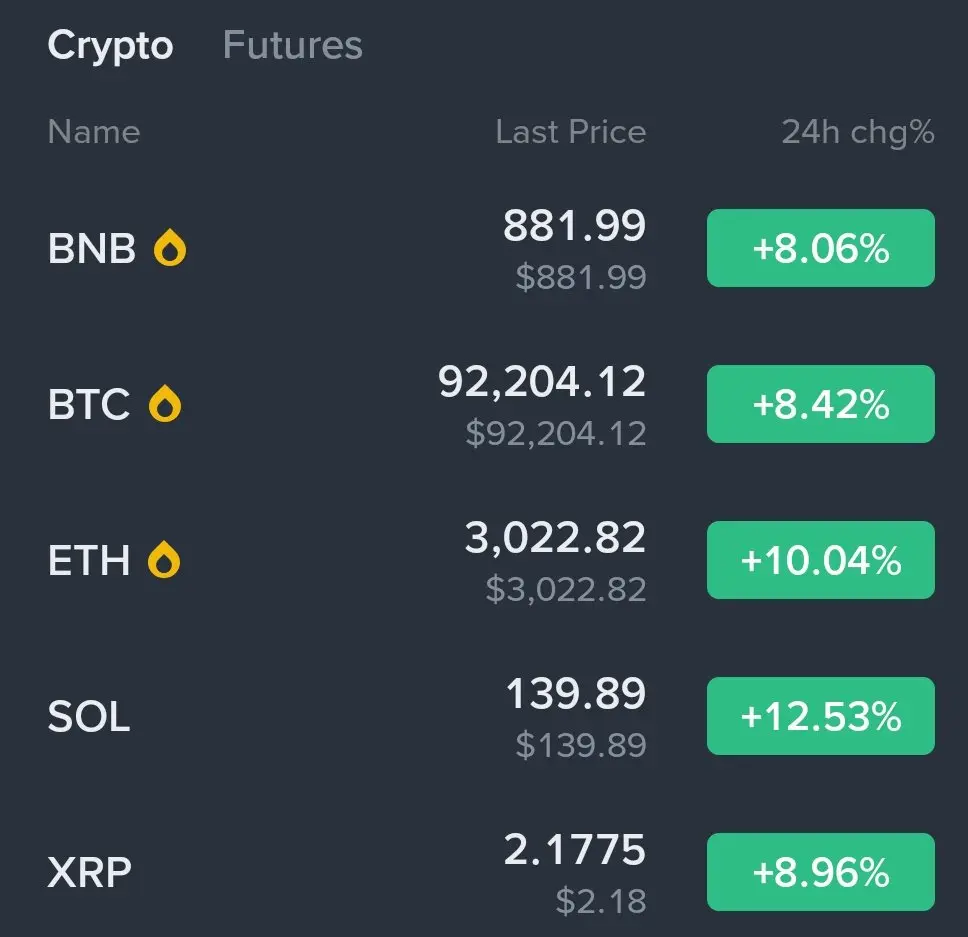Click the flame icon next to BNB

pos(170,249)
